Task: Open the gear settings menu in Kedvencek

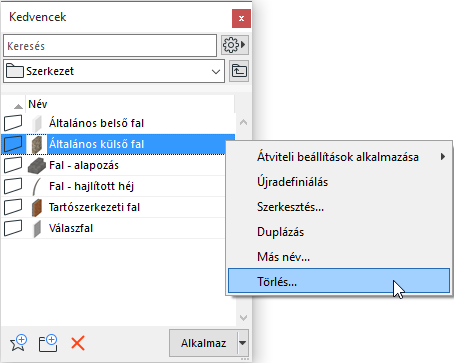Action: click(x=235, y=45)
